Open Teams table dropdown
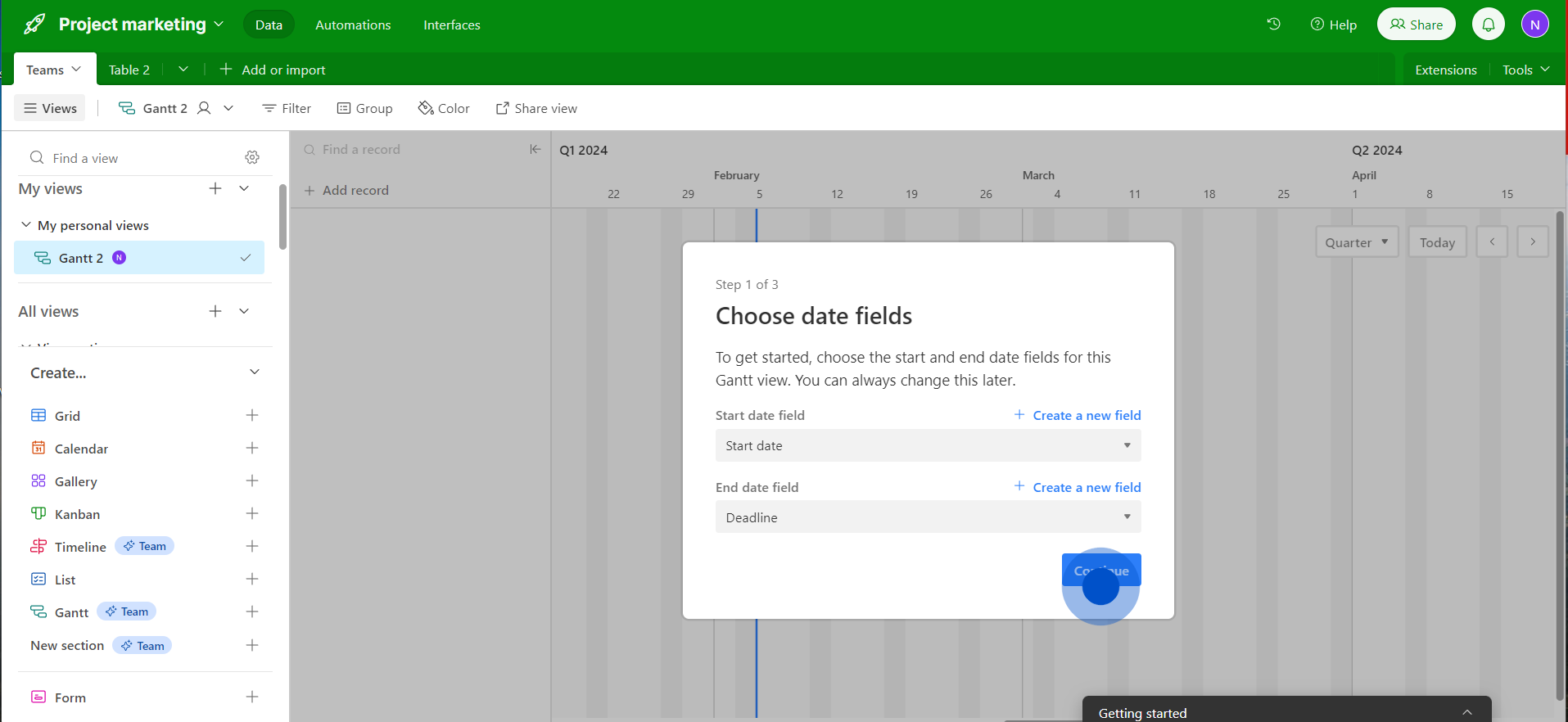 [x=76, y=70]
